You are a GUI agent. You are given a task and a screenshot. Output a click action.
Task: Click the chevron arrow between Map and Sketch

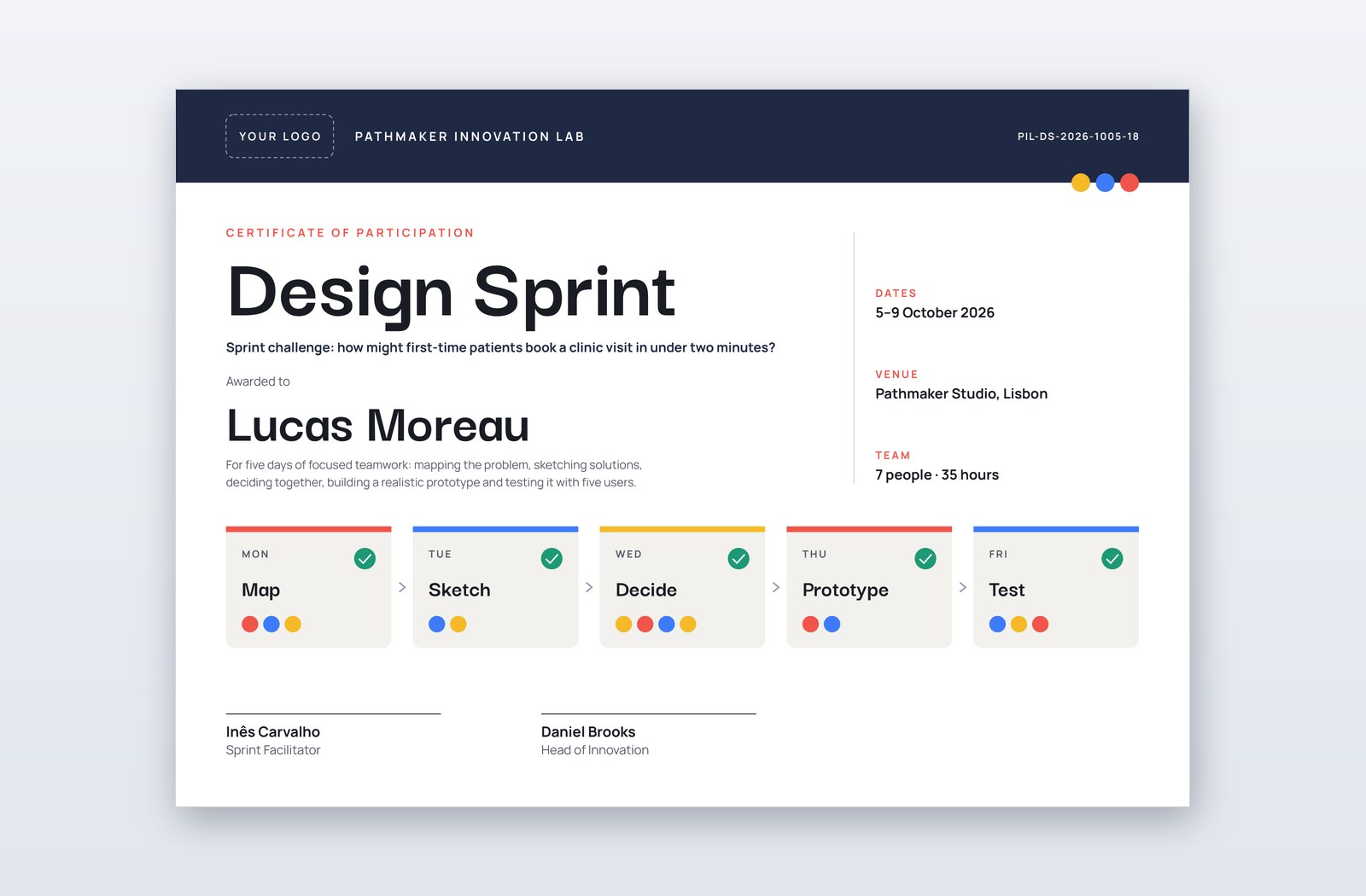402,587
